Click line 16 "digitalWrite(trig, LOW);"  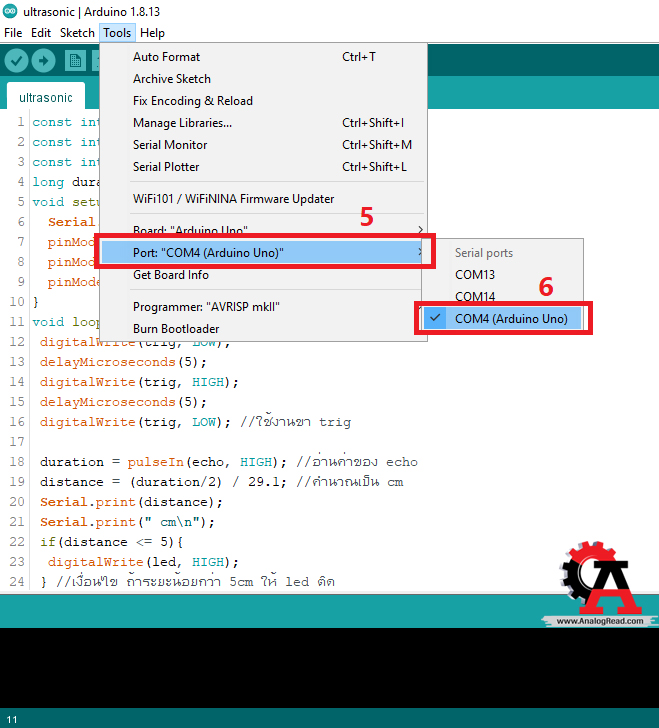135,422
